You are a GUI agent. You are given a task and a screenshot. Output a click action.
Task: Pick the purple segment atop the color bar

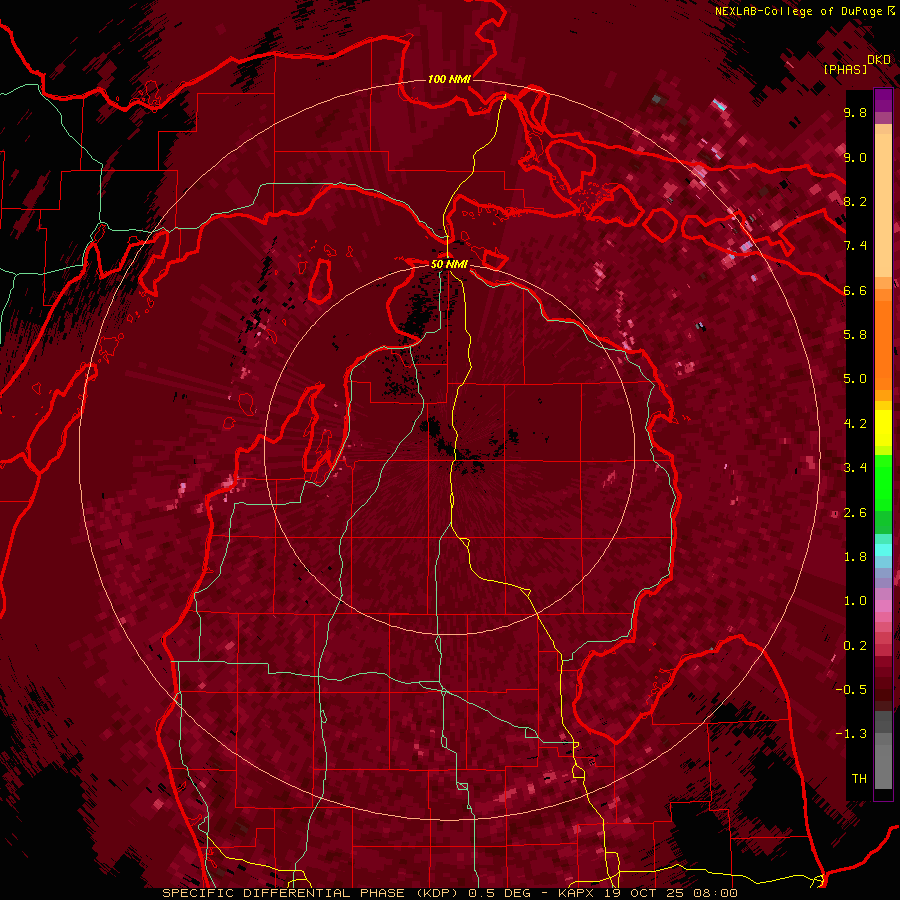click(x=883, y=100)
